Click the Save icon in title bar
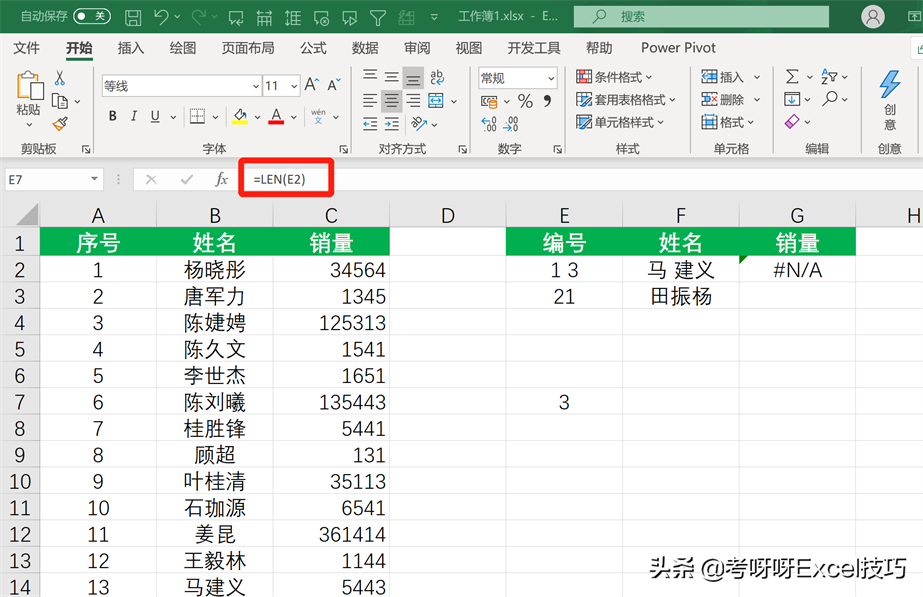The image size is (923, 597). tap(131, 17)
